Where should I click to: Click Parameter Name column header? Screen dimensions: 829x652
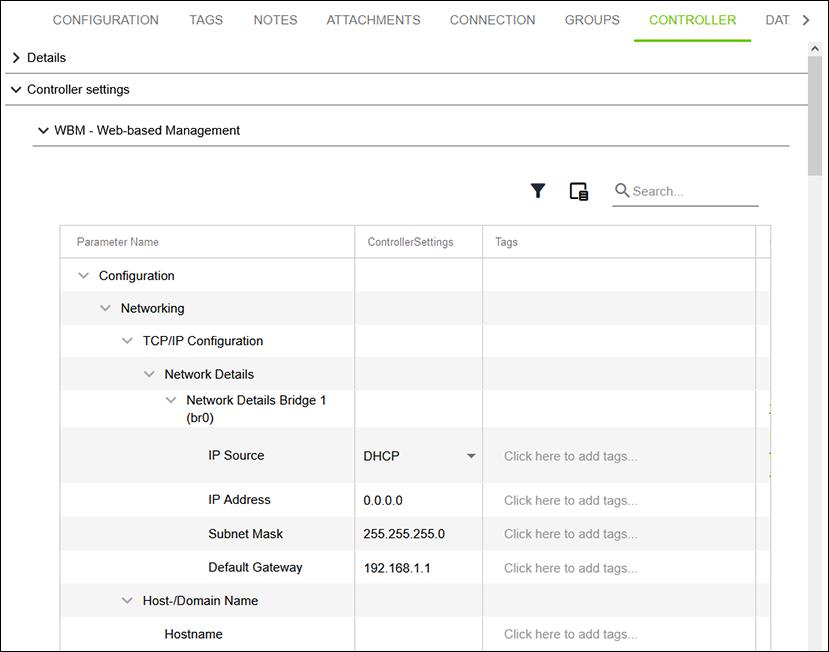[117, 242]
